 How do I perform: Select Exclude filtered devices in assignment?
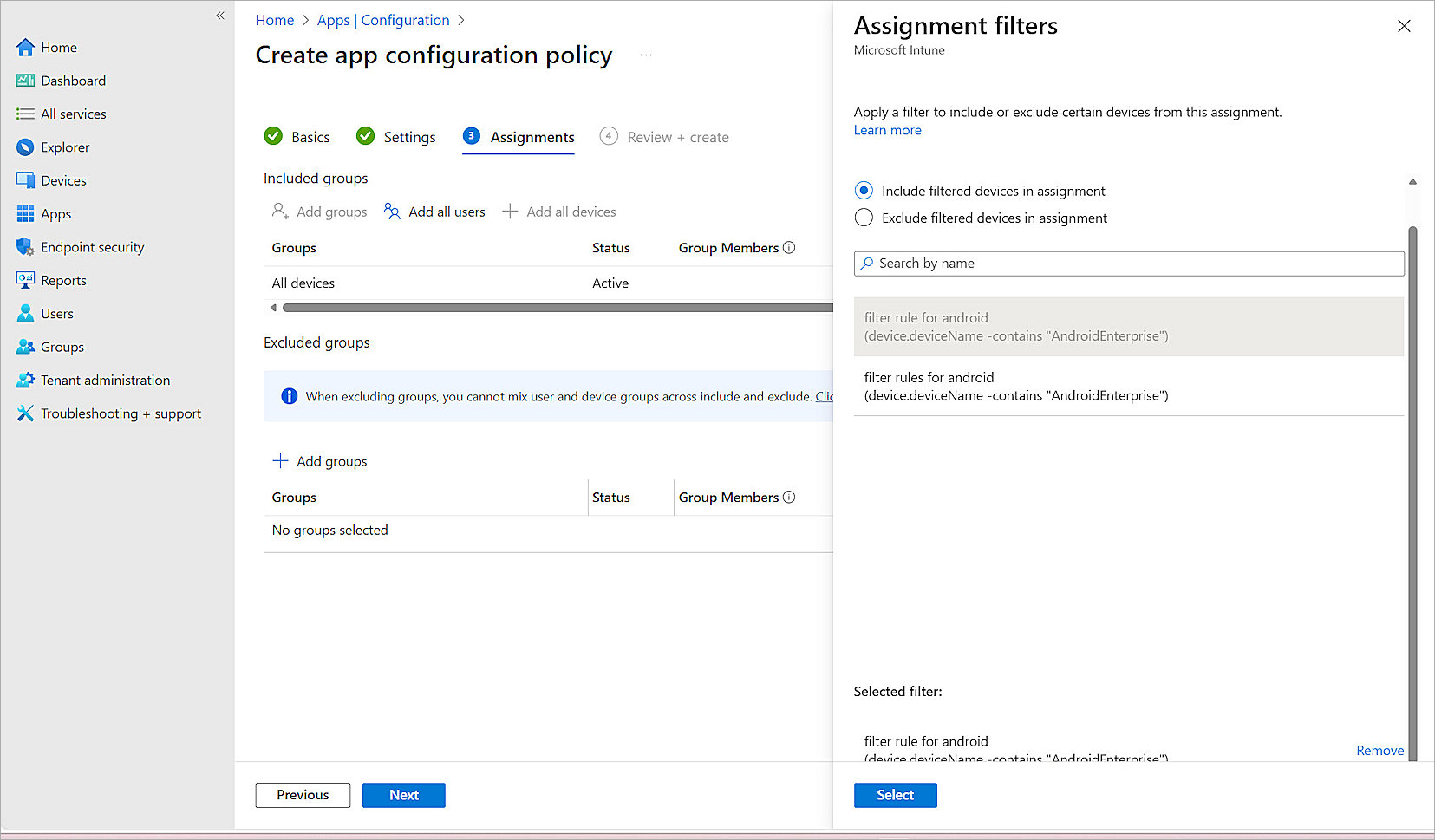point(864,218)
